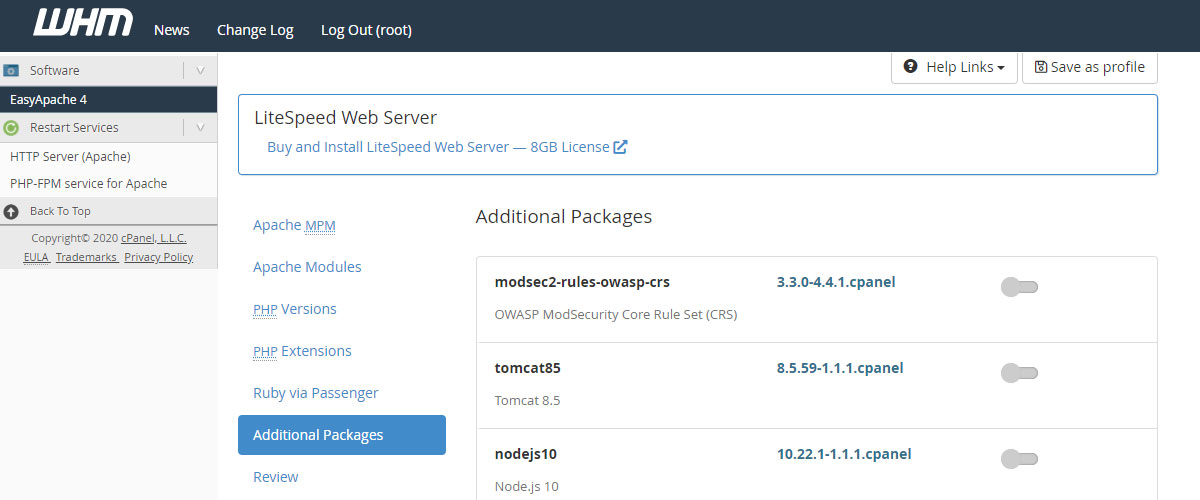This screenshot has width=1200, height=500.
Task: Open HTTP Server (Apache) restart link
Action: (70, 157)
